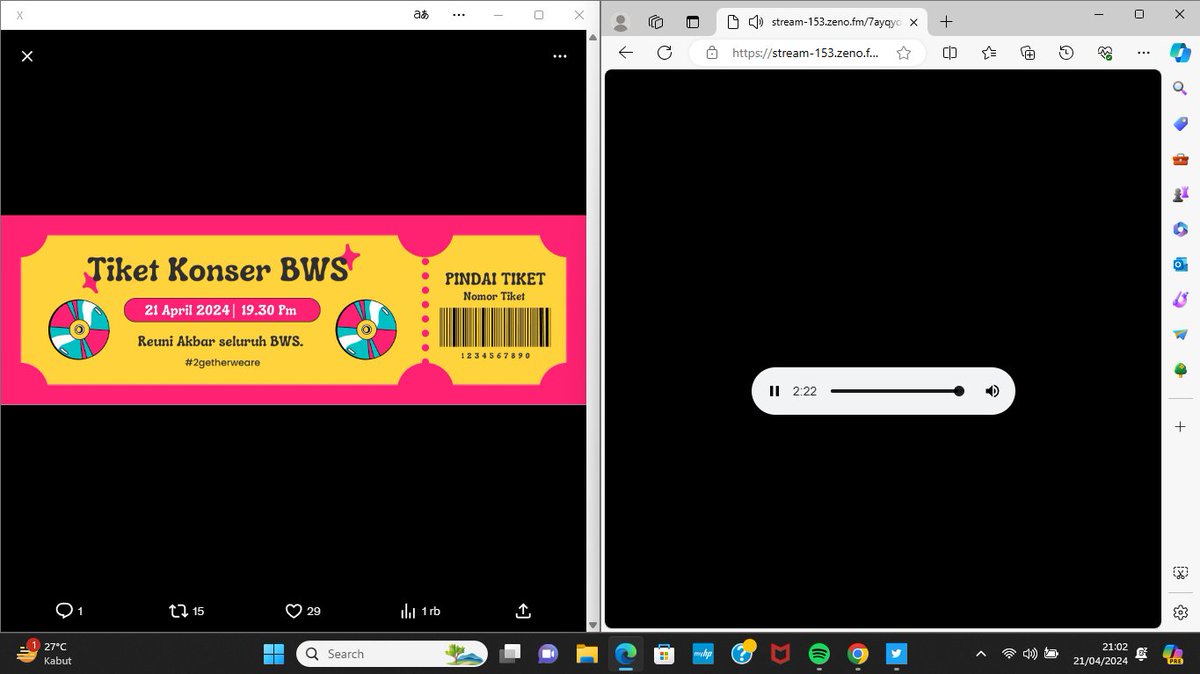Open the weather widget showing 27°C Kabut
This screenshot has height=674, width=1200.
44,654
